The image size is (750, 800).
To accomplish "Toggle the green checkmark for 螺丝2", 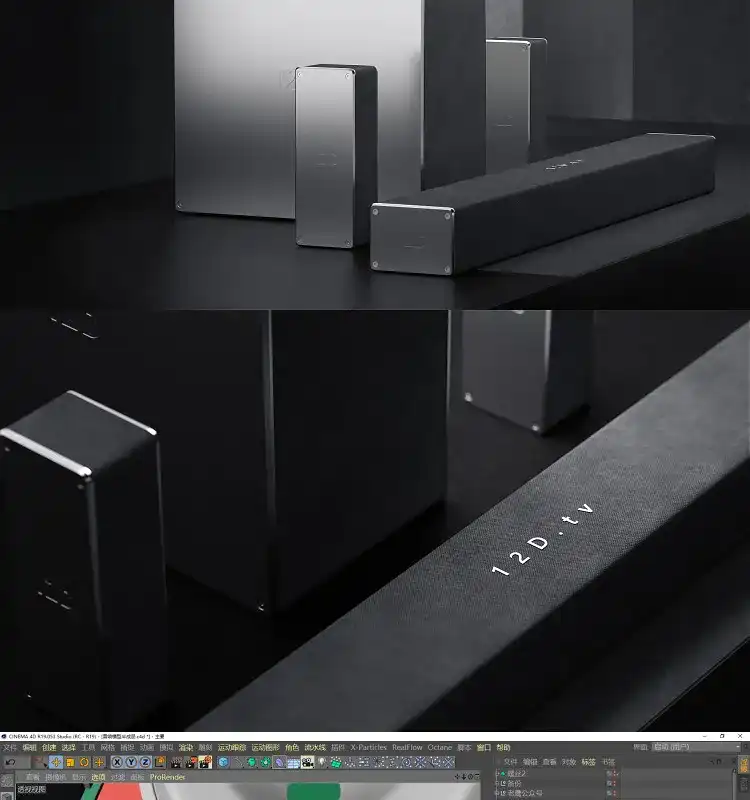I will click(619, 773).
